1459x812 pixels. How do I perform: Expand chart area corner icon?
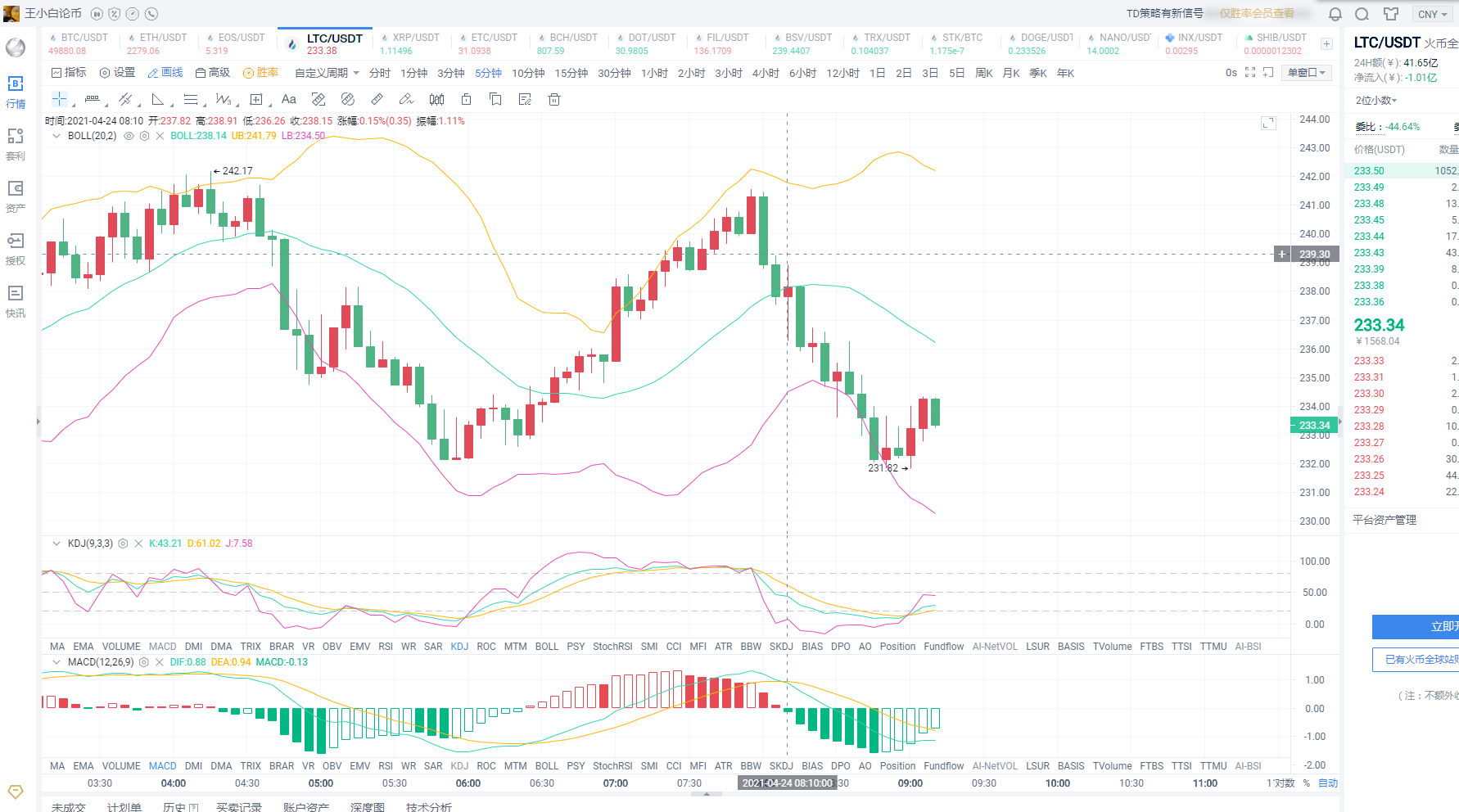(1268, 124)
